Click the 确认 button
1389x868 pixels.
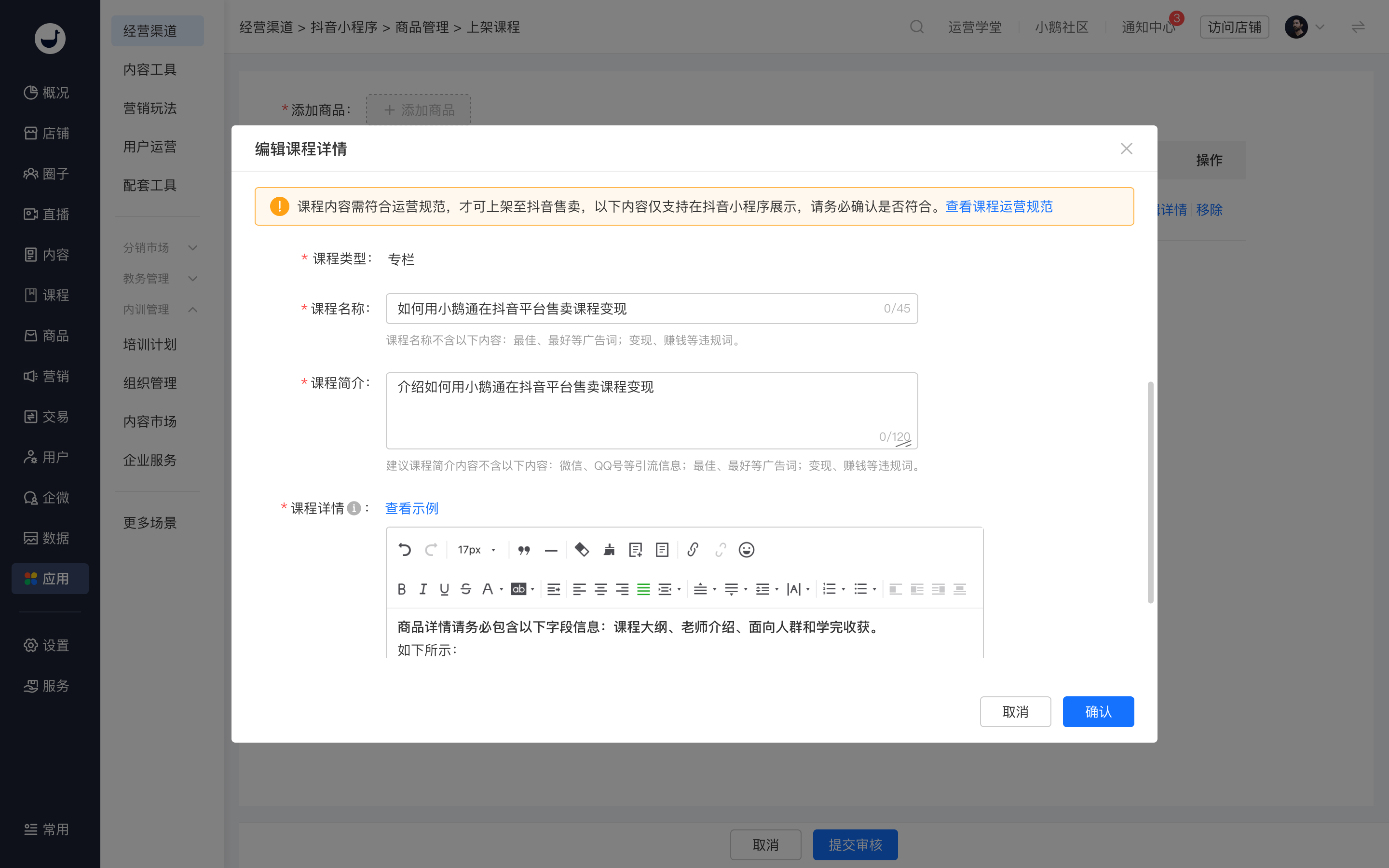pos(1098,711)
